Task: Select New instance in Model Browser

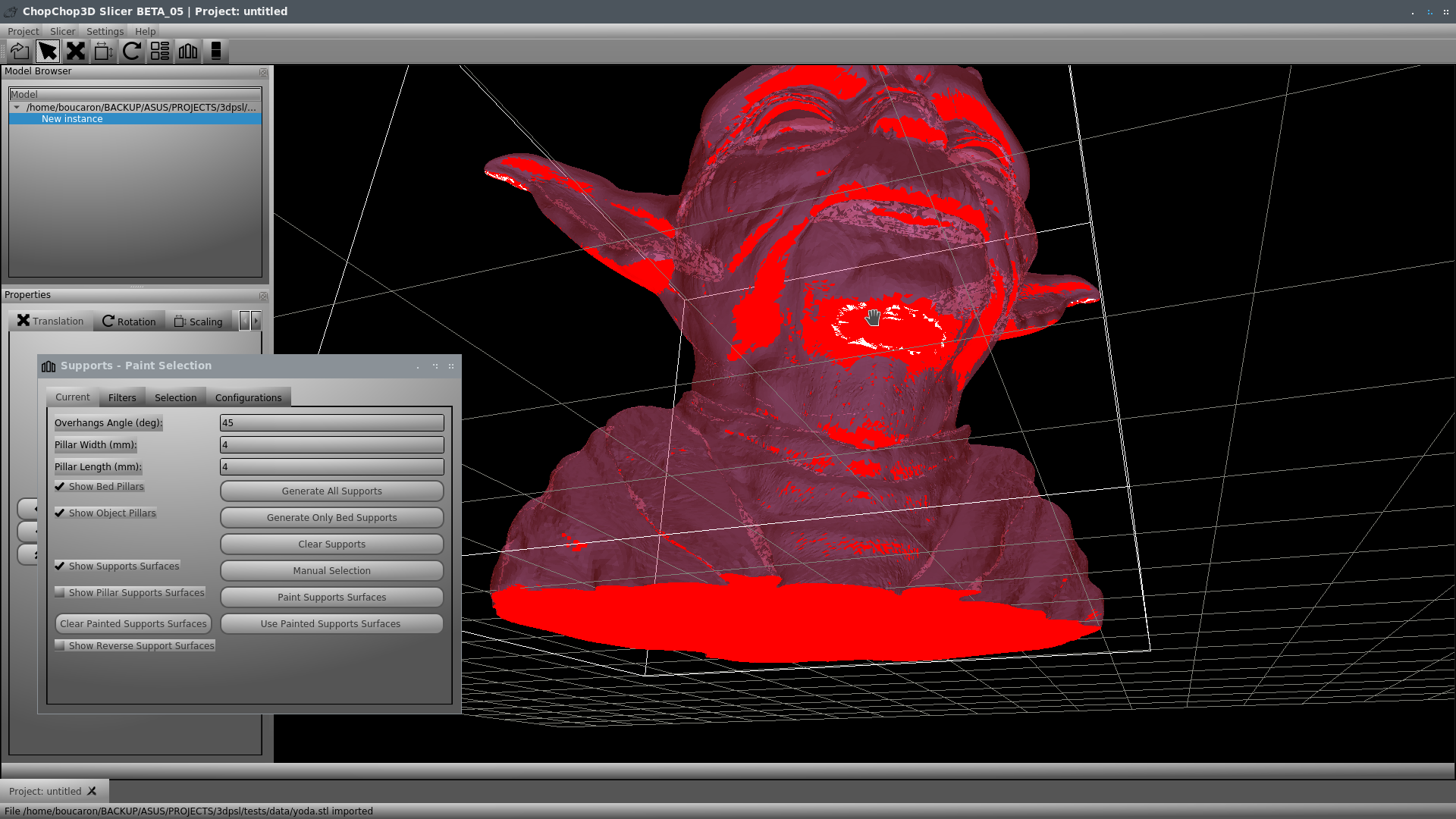Action: point(72,119)
